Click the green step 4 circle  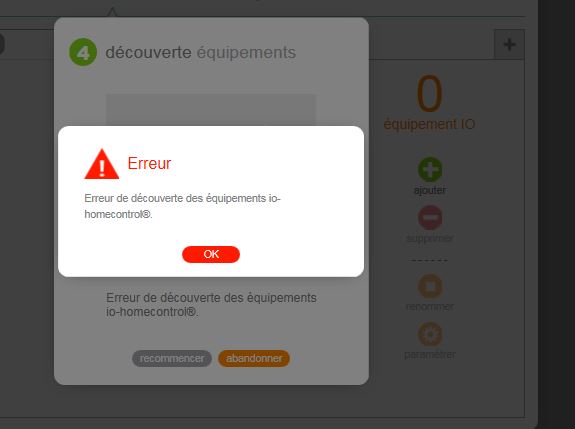click(83, 52)
